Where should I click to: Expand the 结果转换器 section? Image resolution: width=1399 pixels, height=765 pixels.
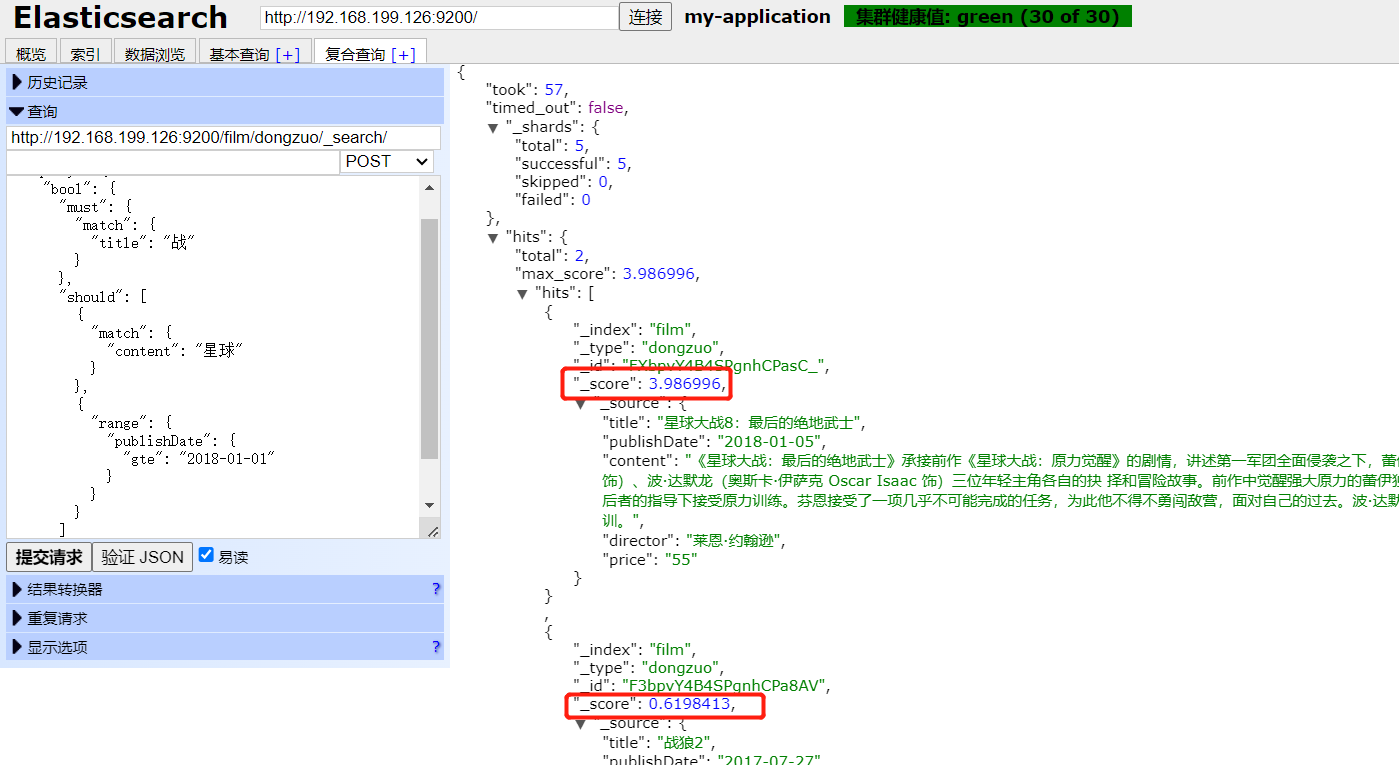(x=225, y=589)
